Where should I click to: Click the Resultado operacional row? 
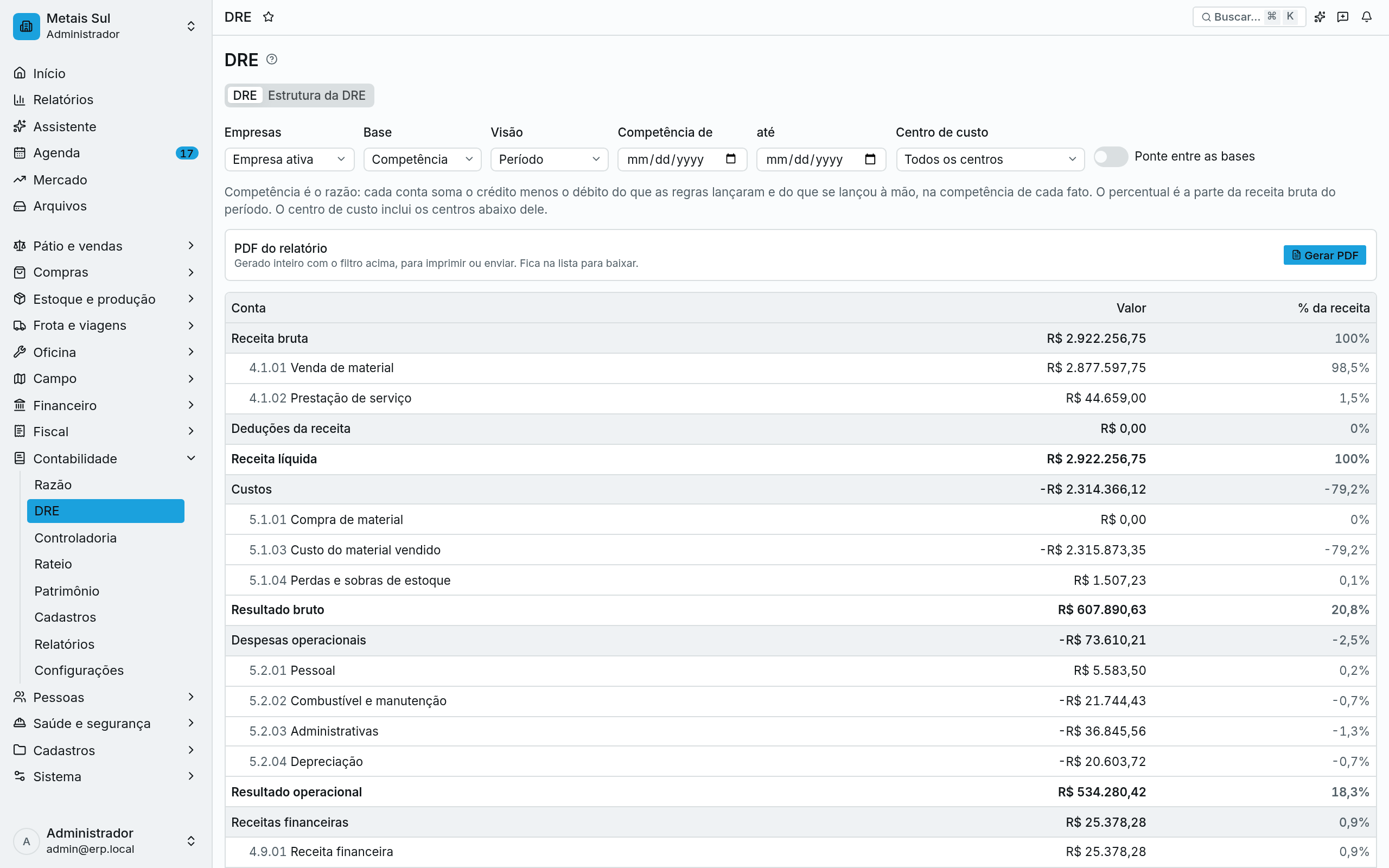click(x=800, y=792)
